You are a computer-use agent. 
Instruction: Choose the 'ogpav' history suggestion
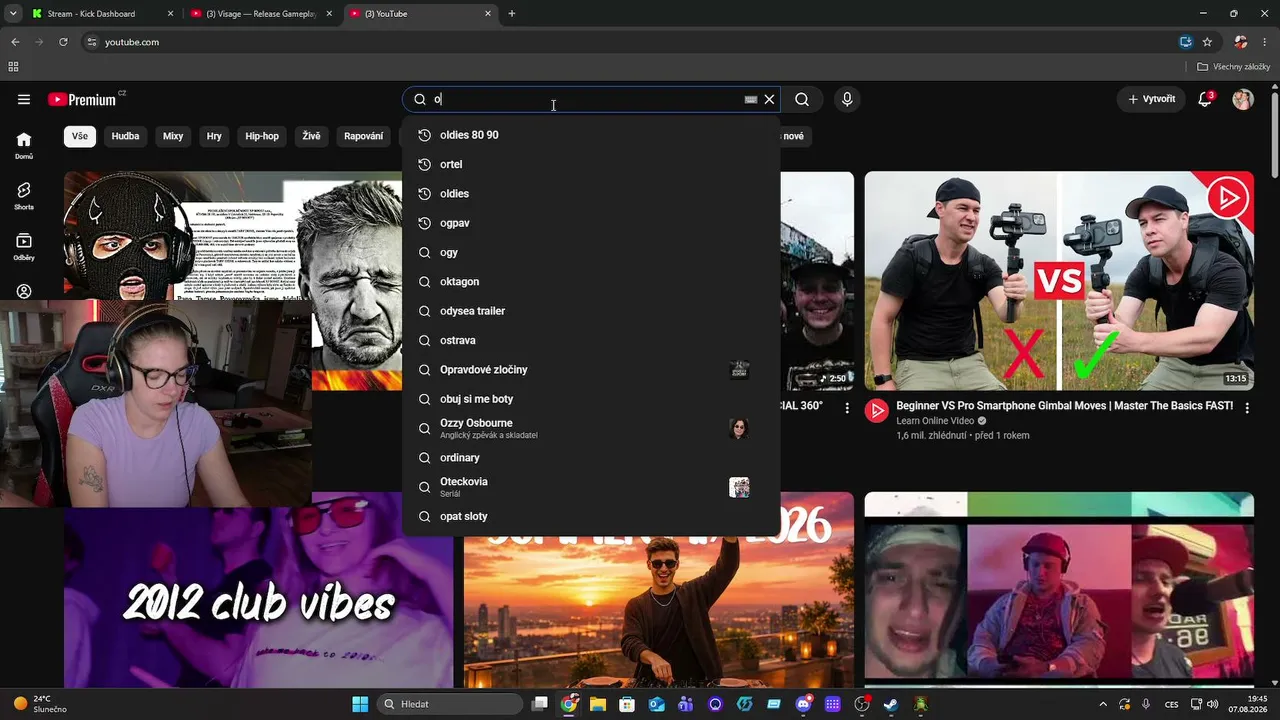(591, 223)
